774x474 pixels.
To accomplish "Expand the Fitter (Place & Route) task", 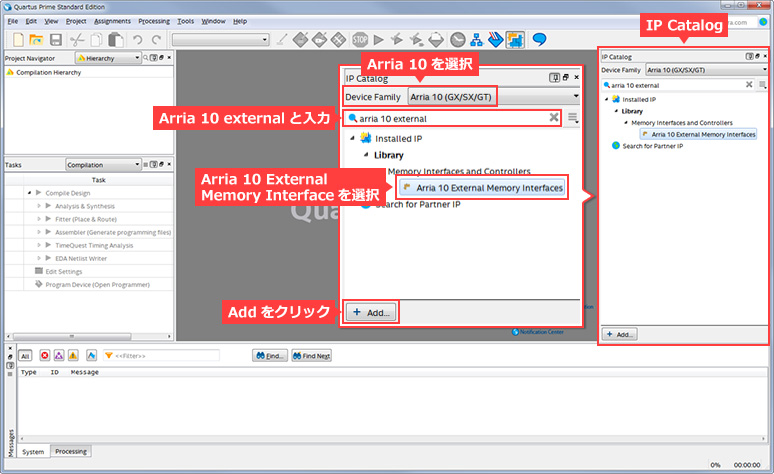I will 39,219.
